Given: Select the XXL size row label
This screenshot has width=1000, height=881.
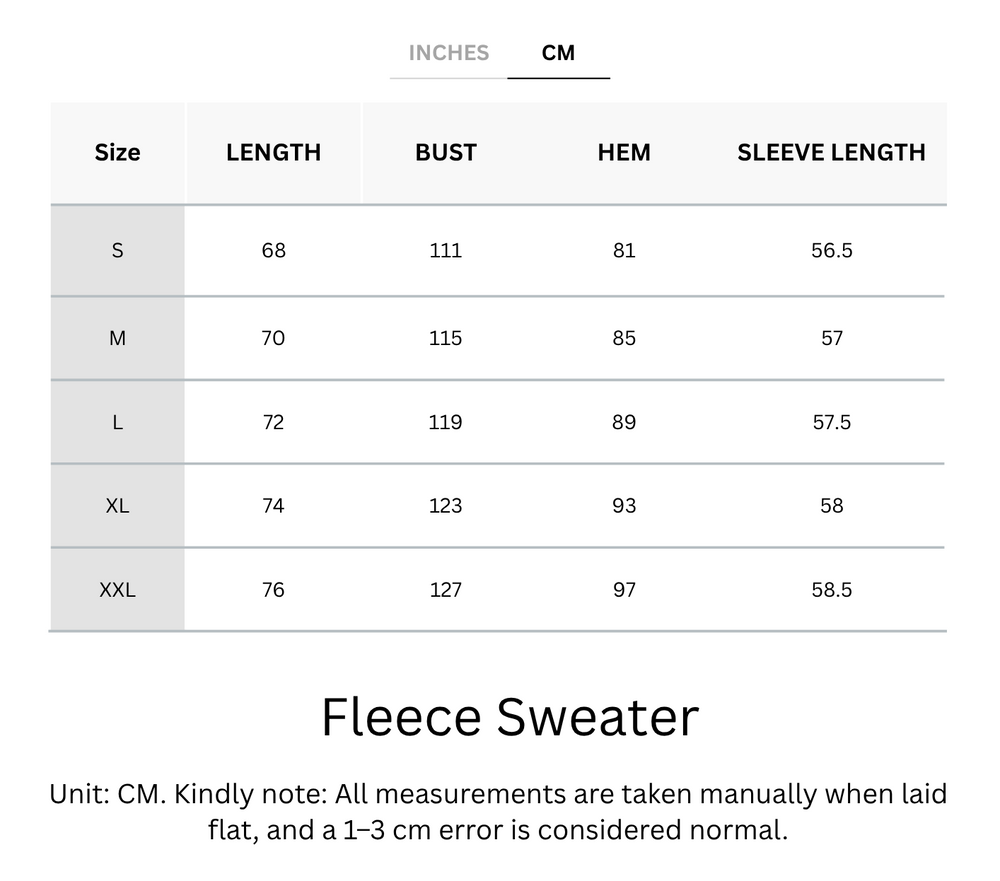Looking at the screenshot, I should (x=117, y=590).
